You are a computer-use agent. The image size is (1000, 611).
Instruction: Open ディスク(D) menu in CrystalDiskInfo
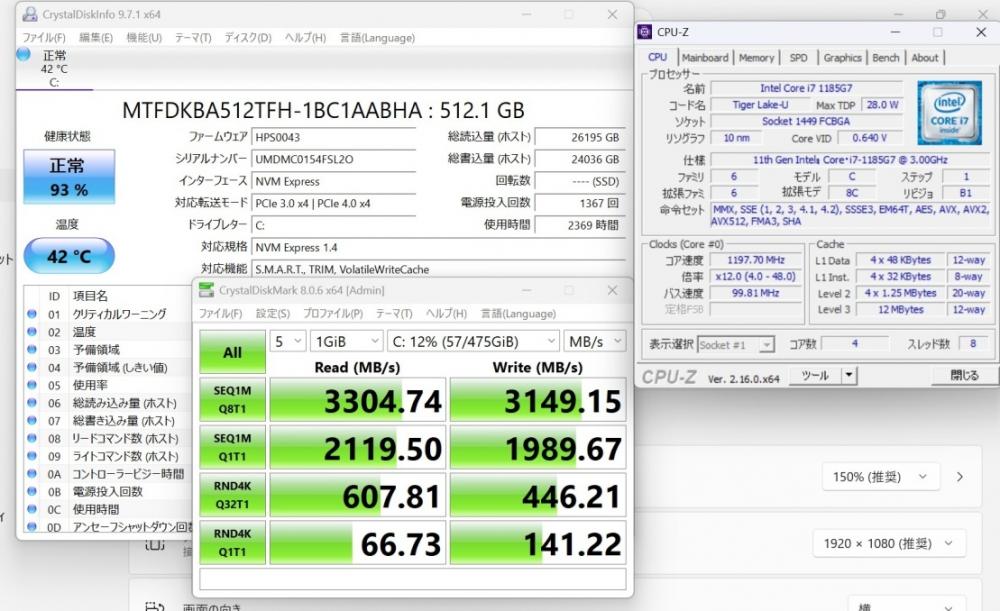point(247,38)
